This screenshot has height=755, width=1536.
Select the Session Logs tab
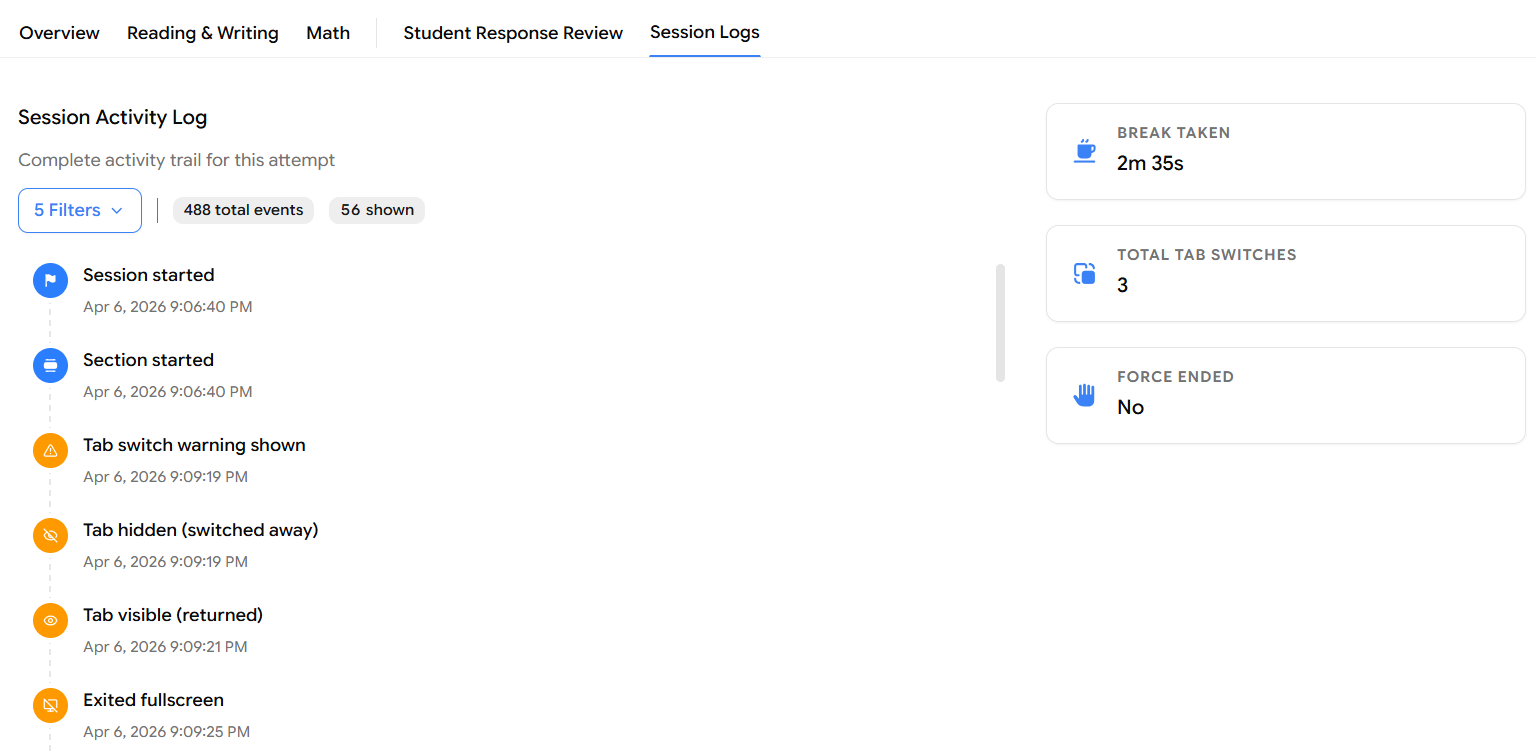tap(705, 32)
